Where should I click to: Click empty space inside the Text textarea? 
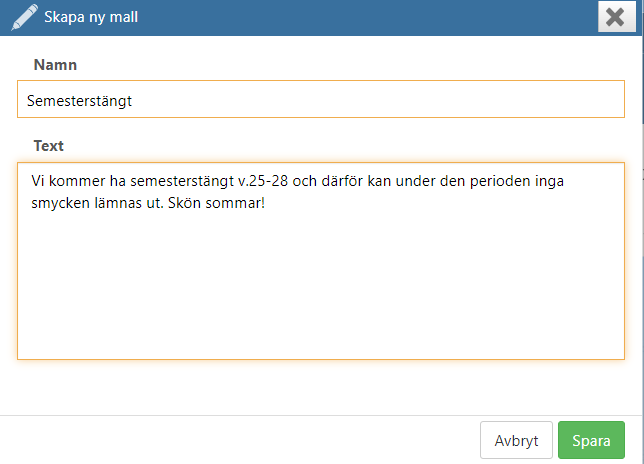tap(321, 287)
